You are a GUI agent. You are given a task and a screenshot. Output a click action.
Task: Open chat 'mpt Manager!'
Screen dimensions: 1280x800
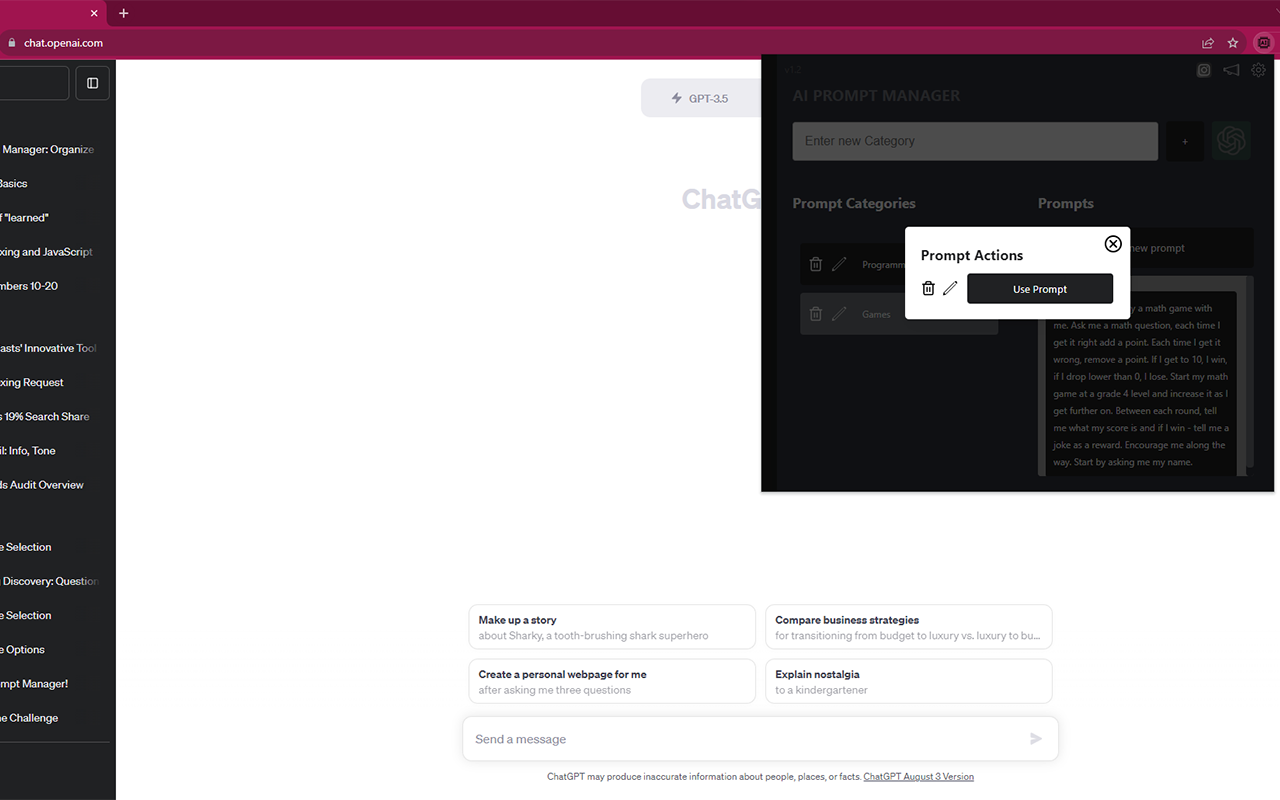pos(34,684)
